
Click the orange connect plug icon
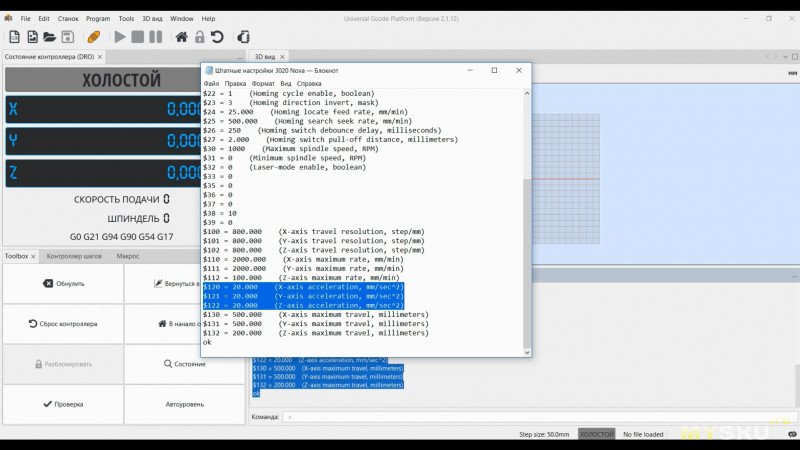pos(93,37)
